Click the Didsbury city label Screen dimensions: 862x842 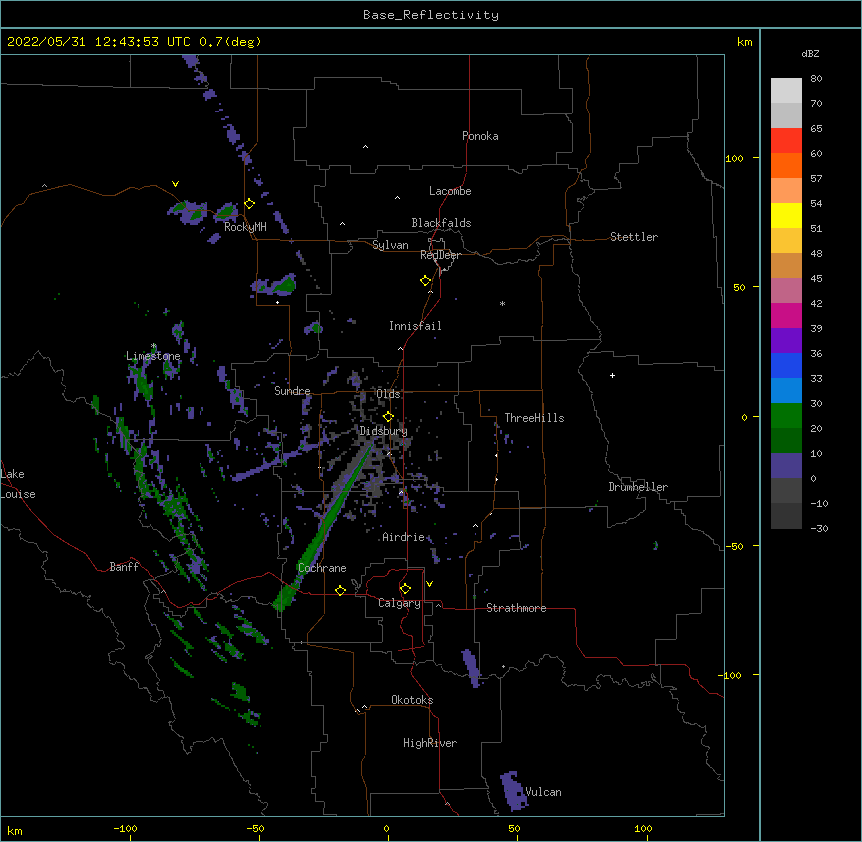383,431
